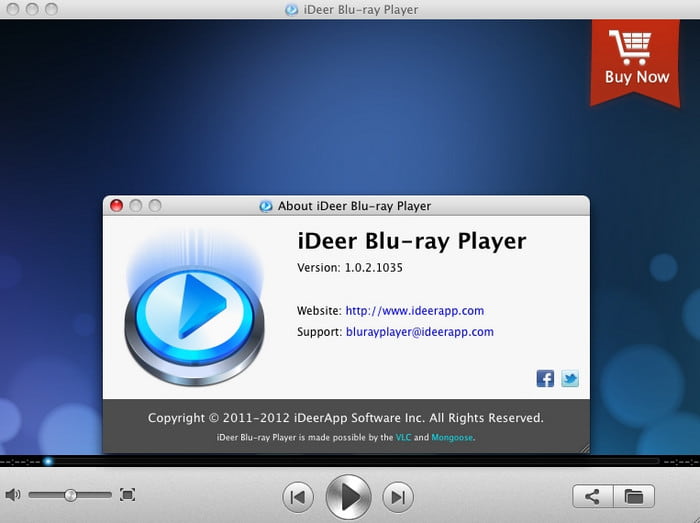Skip to the next chapter

pos(398,497)
